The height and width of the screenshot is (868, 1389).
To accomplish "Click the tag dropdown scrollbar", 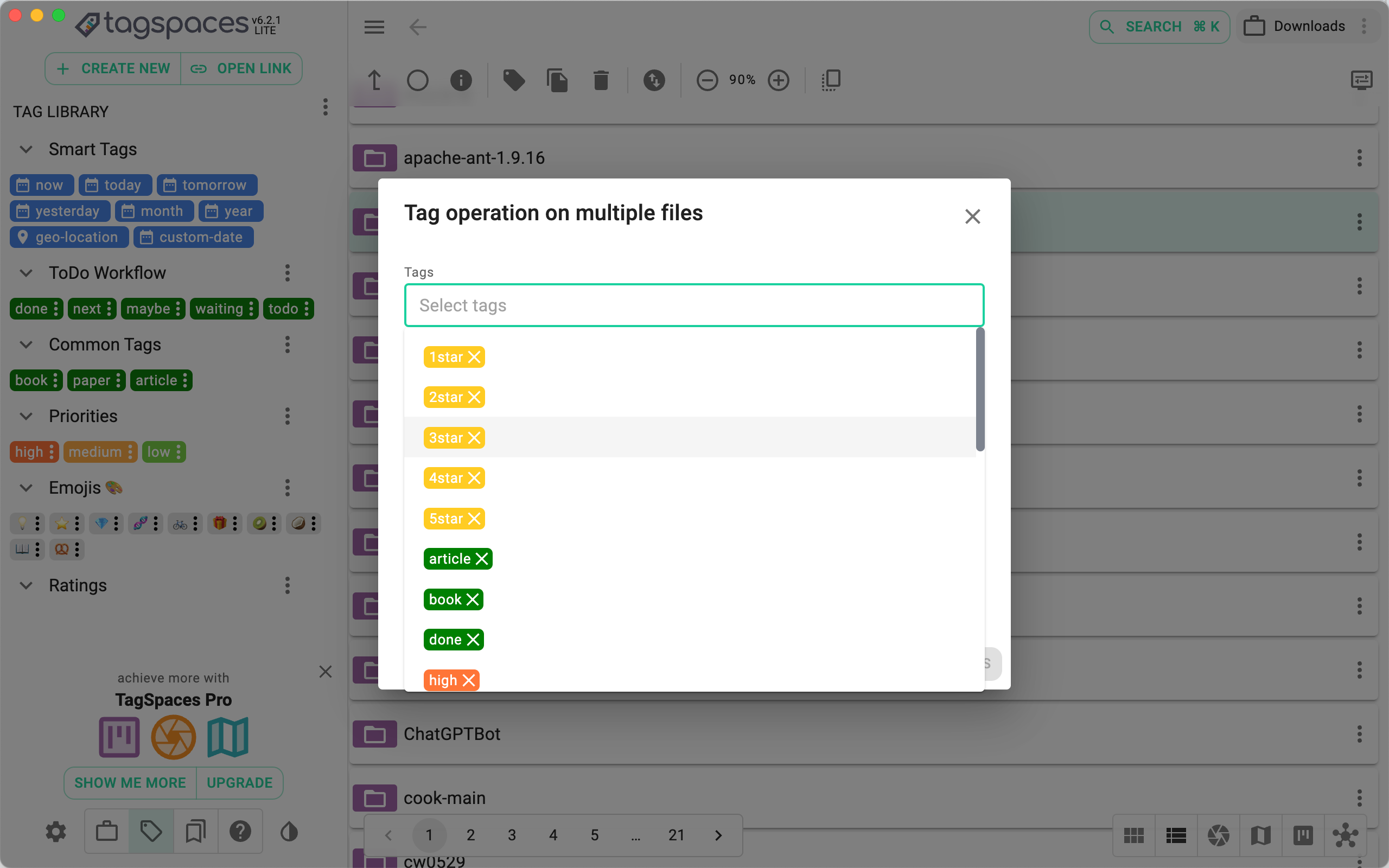I will (980, 389).
